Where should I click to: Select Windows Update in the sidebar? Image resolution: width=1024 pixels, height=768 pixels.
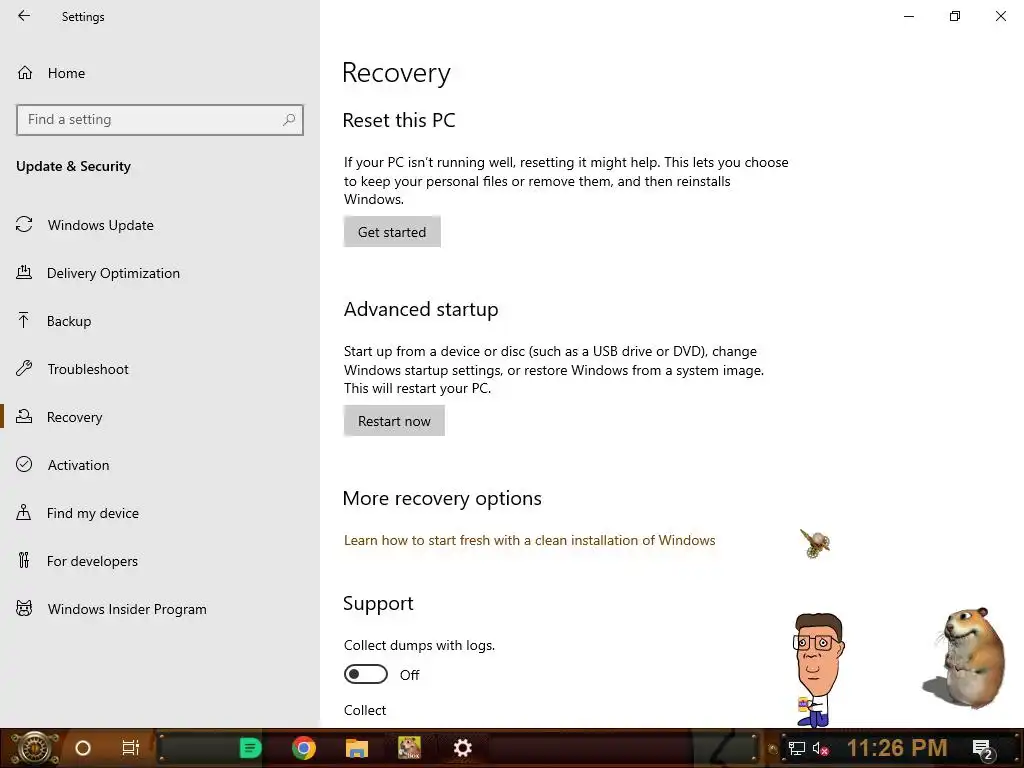coord(101,225)
